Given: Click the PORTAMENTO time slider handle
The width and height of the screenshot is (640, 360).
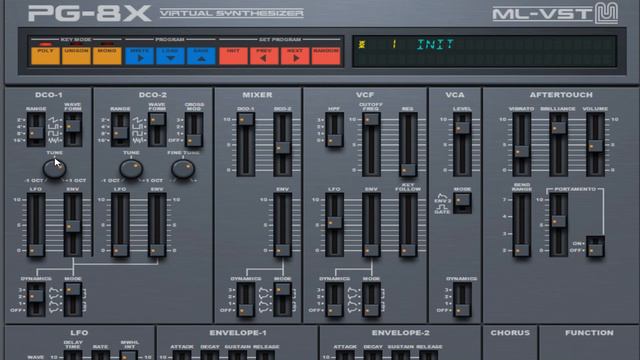Looking at the screenshot, I should click(x=558, y=221).
